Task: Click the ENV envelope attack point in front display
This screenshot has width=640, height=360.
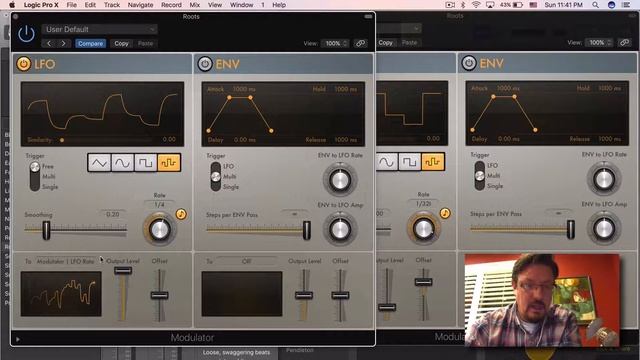Action: 229,98
